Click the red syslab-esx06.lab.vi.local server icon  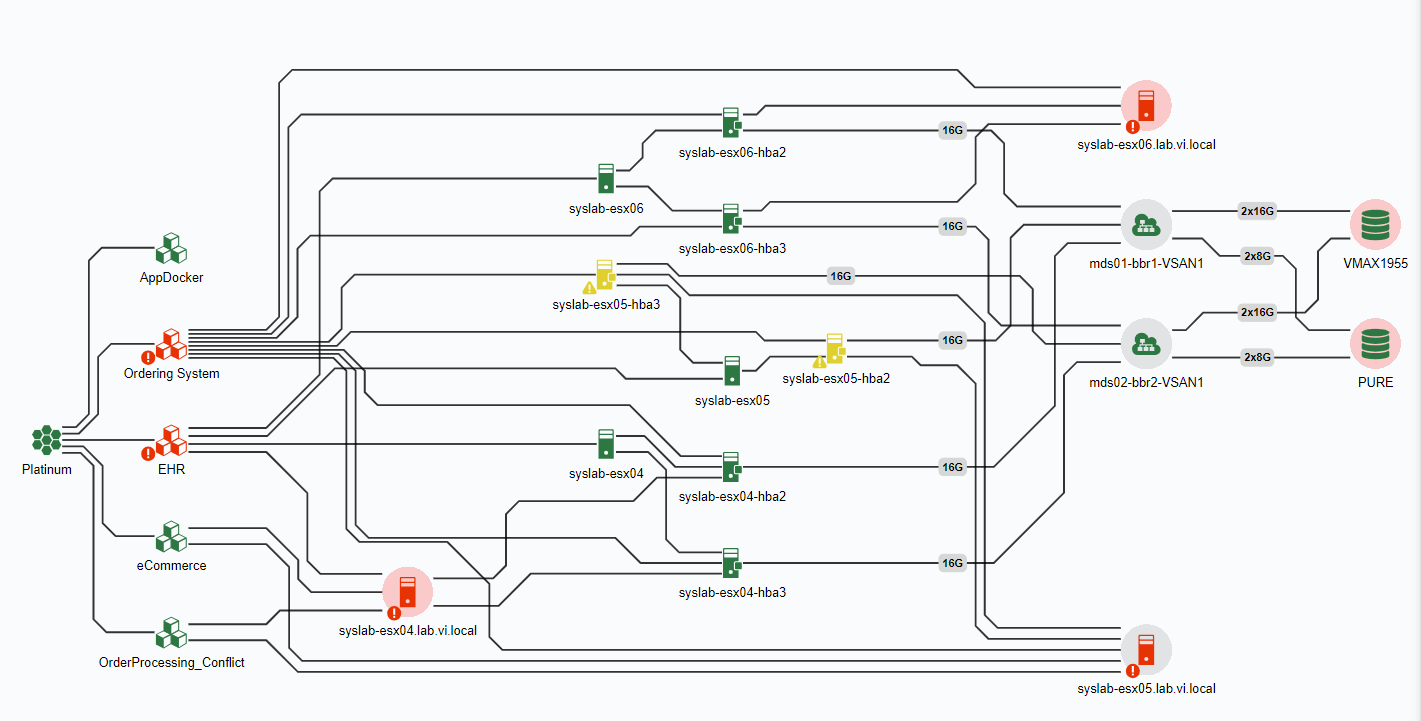click(1146, 105)
